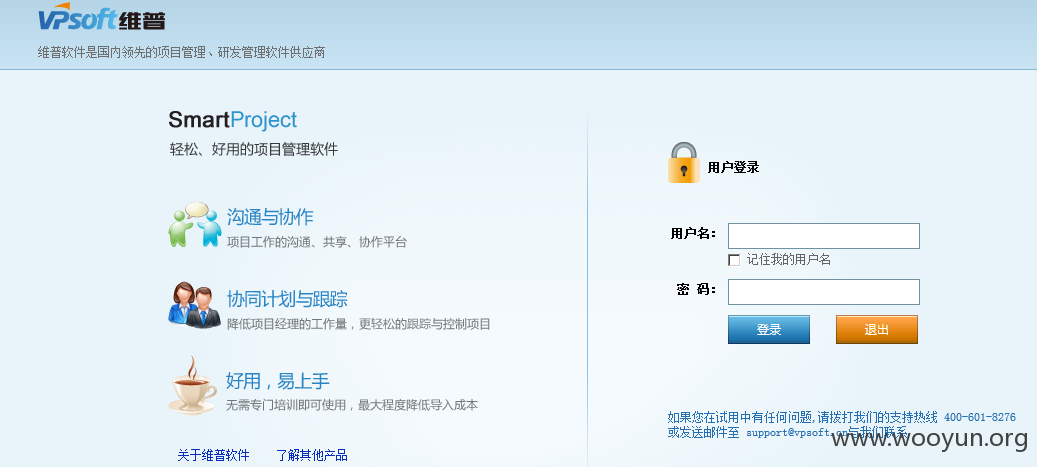Open the 关于维普软件 link
Viewport: 1037px width, 467px height.
pyautogui.click(x=213, y=455)
